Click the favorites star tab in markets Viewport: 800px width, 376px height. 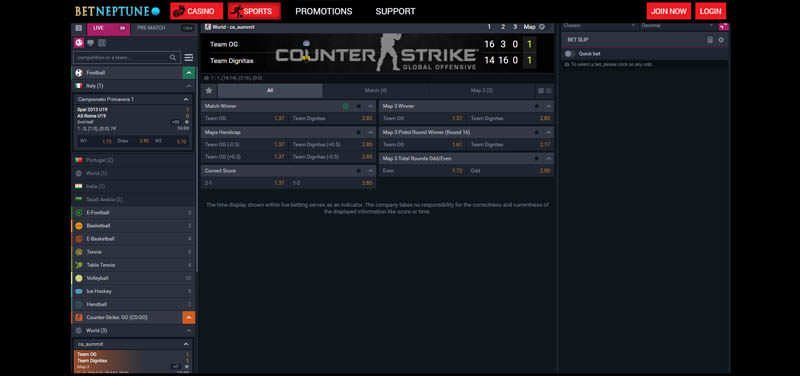click(x=209, y=91)
